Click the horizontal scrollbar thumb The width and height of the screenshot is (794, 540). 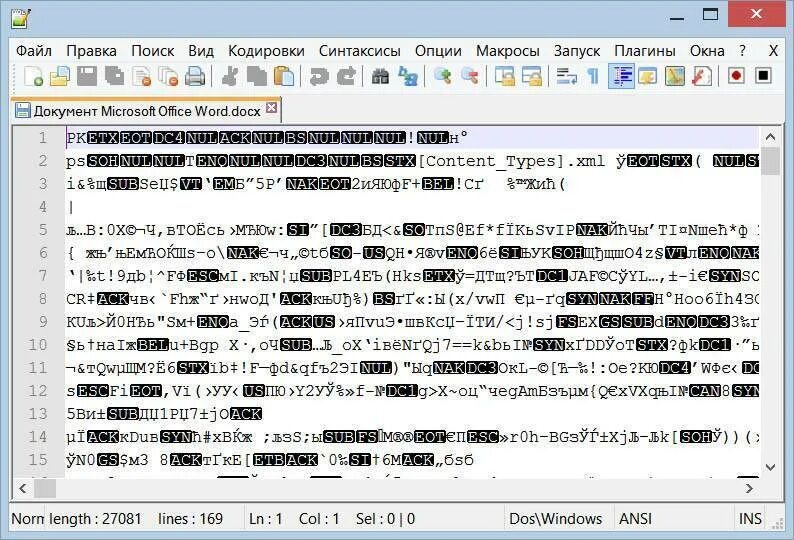45,488
